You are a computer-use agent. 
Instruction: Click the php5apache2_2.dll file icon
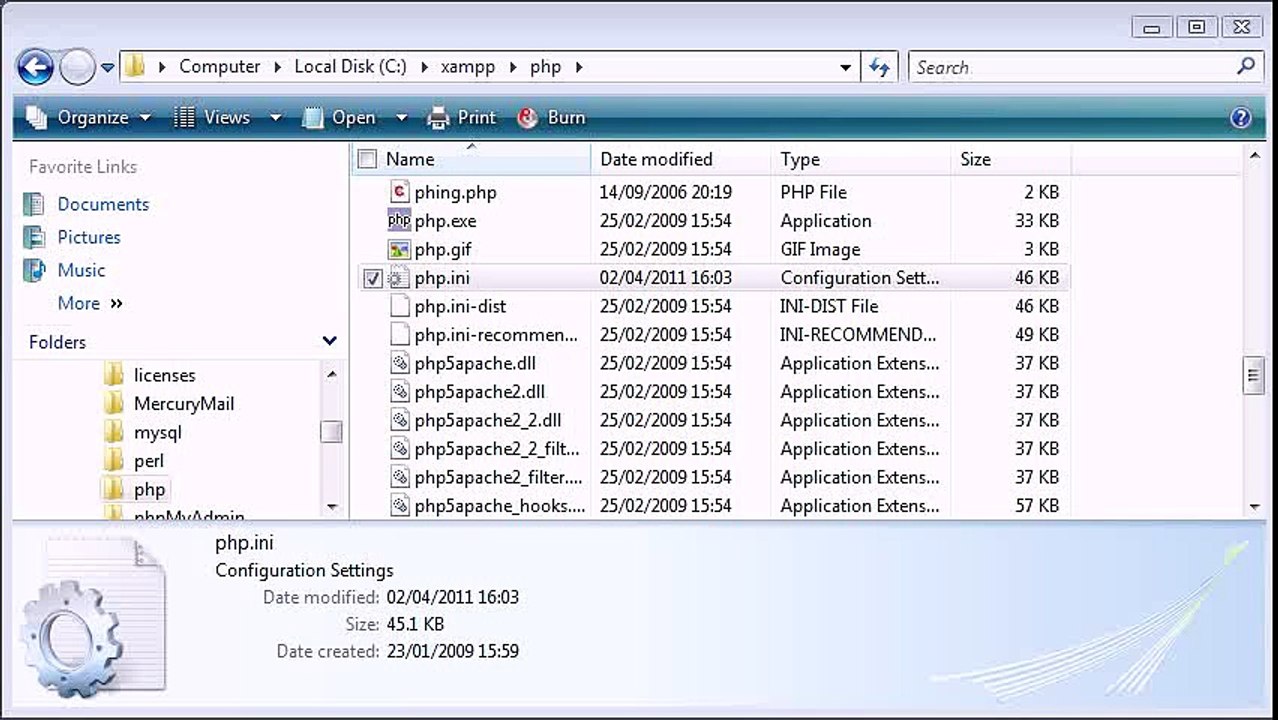(399, 420)
